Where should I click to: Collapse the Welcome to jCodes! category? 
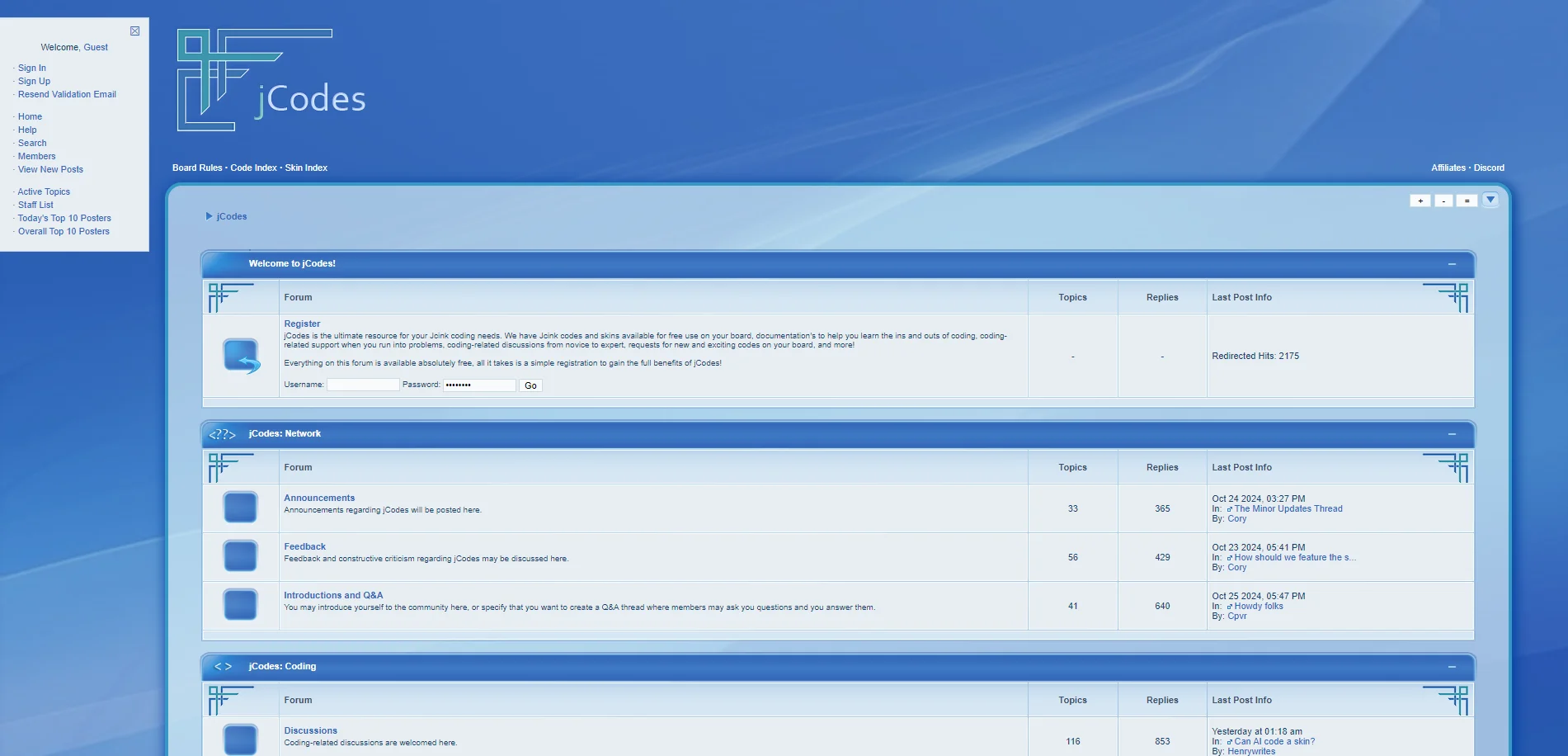pos(1452,264)
